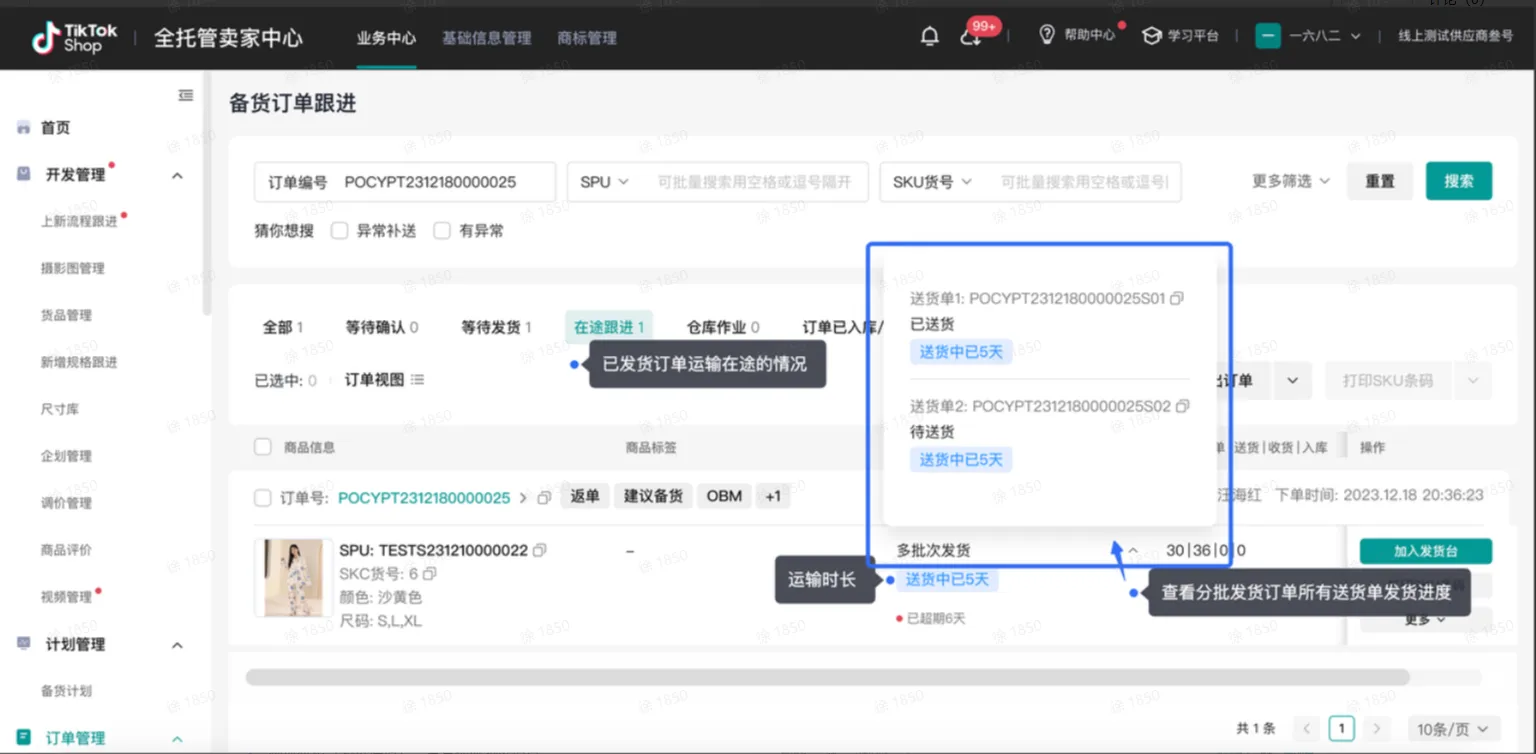1536x754 pixels.
Task: Copy SKC货号 6 icon
Action: pos(430,574)
